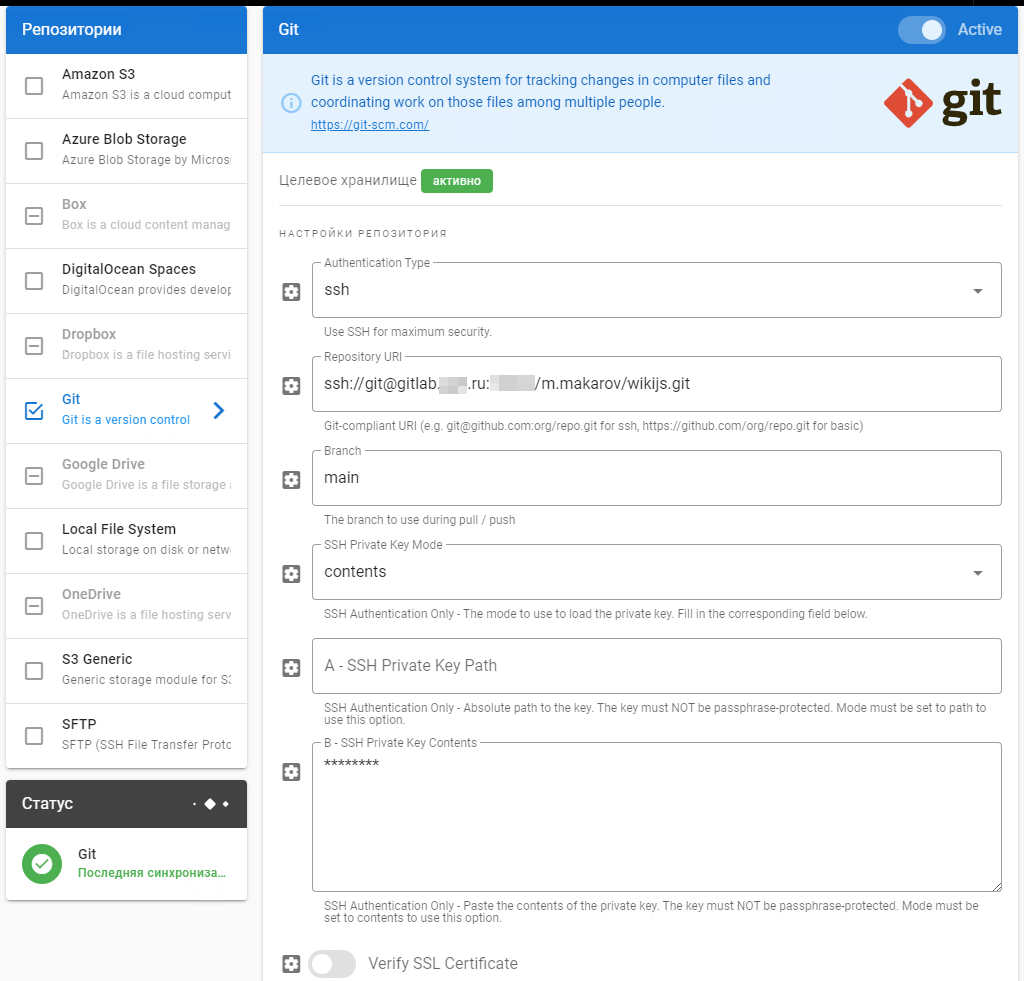
Task: Click the git logo image
Action: (x=942, y=103)
